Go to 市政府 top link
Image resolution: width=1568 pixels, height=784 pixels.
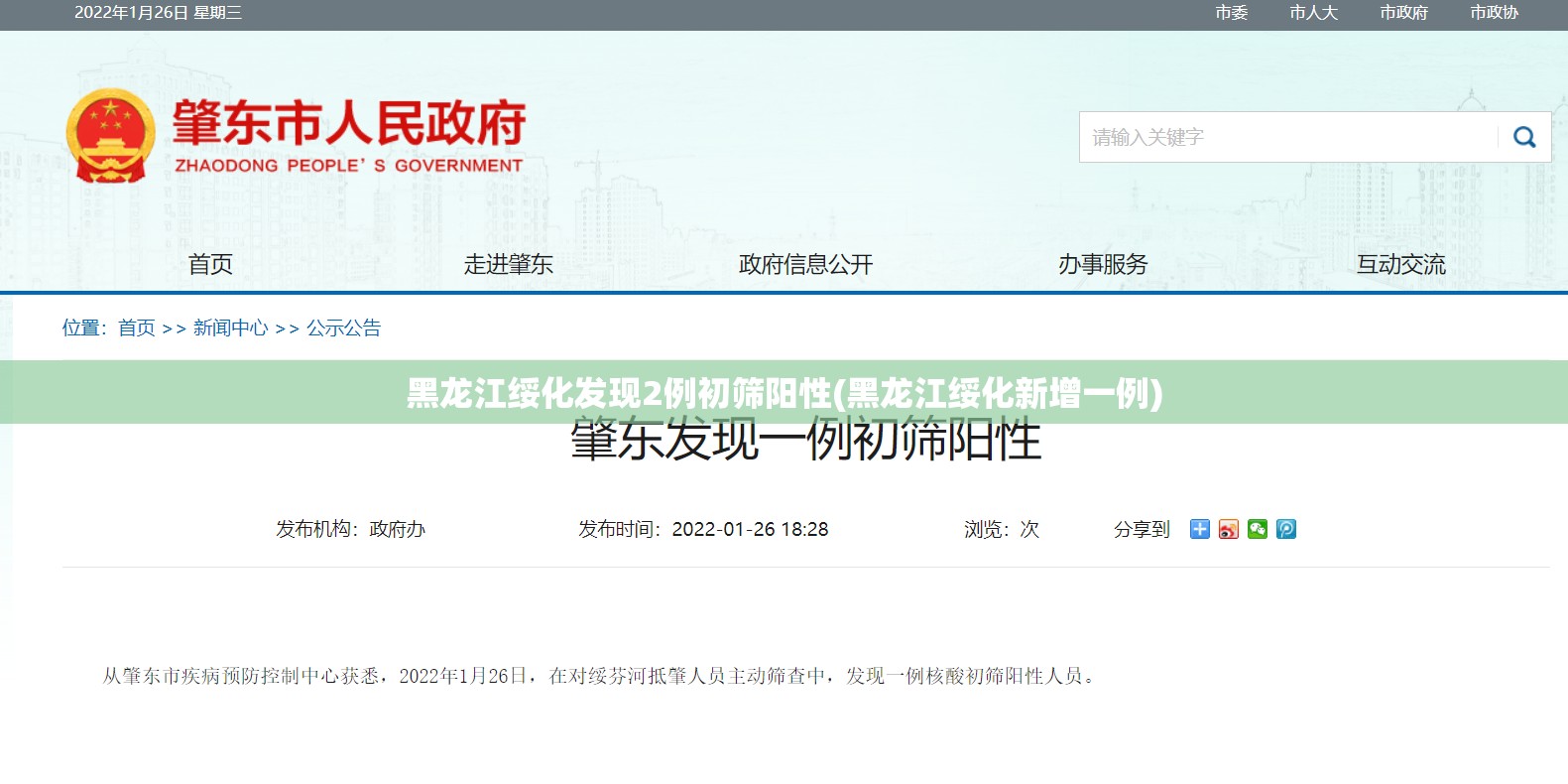pyautogui.click(x=1403, y=13)
